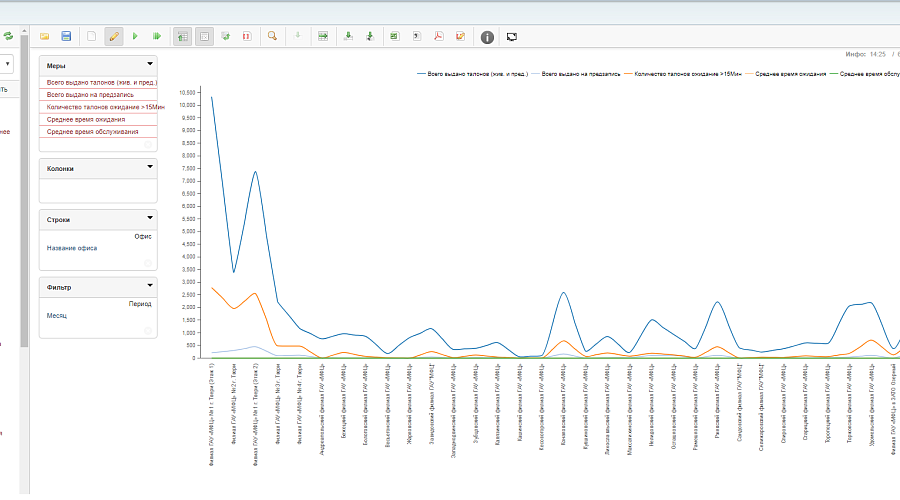Expand the Строки panel dropdown arrow
The height and width of the screenshot is (500, 900).
click(x=150, y=218)
